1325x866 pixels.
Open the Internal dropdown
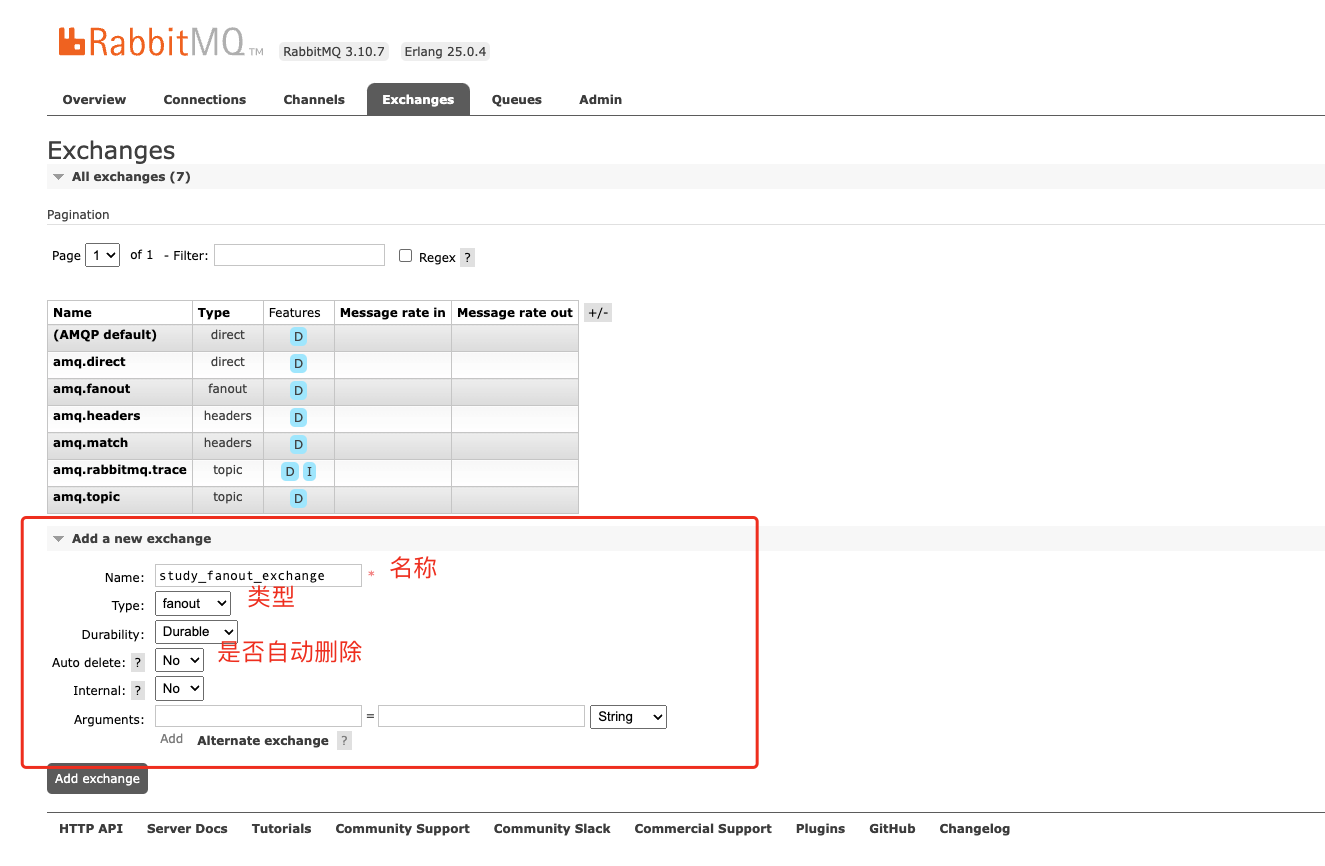(x=179, y=688)
